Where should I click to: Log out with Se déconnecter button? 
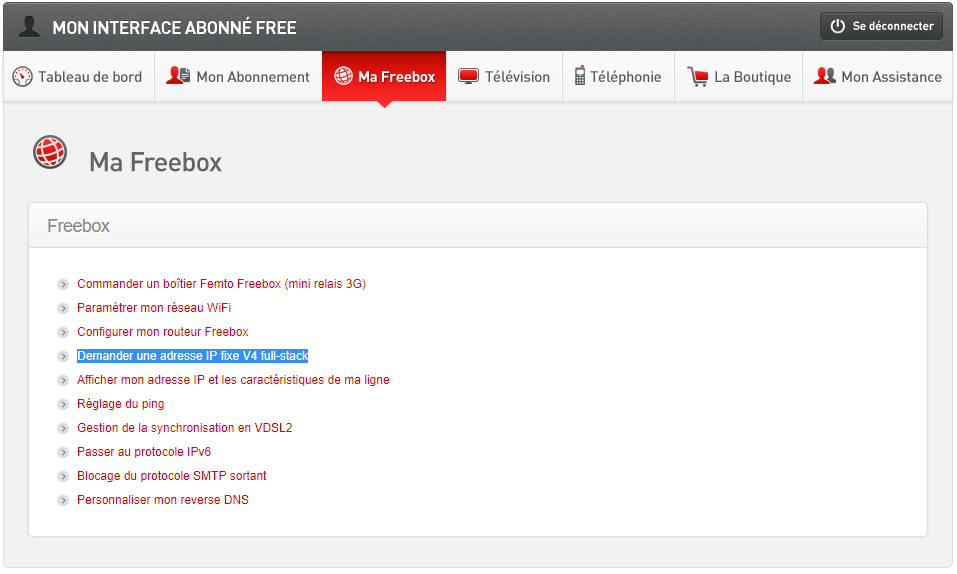point(881,26)
